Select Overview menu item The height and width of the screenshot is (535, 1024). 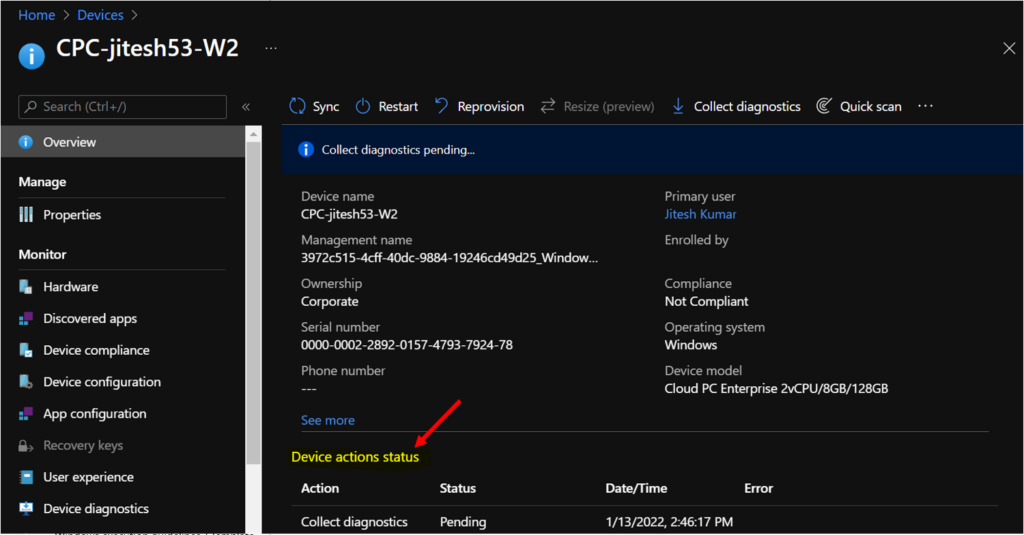coord(123,142)
